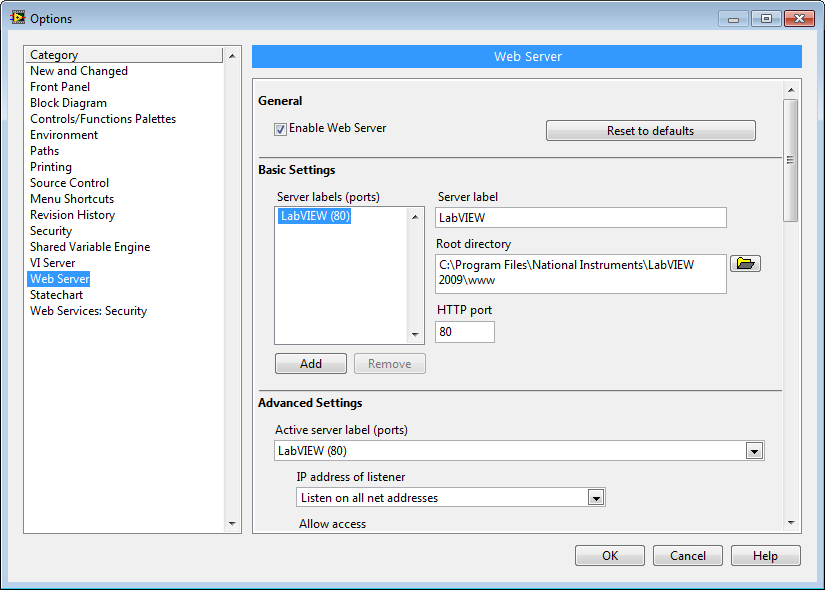Viewport: 825px width, 590px height.
Task: Select Menu Shortcuts category
Action: pos(72,199)
